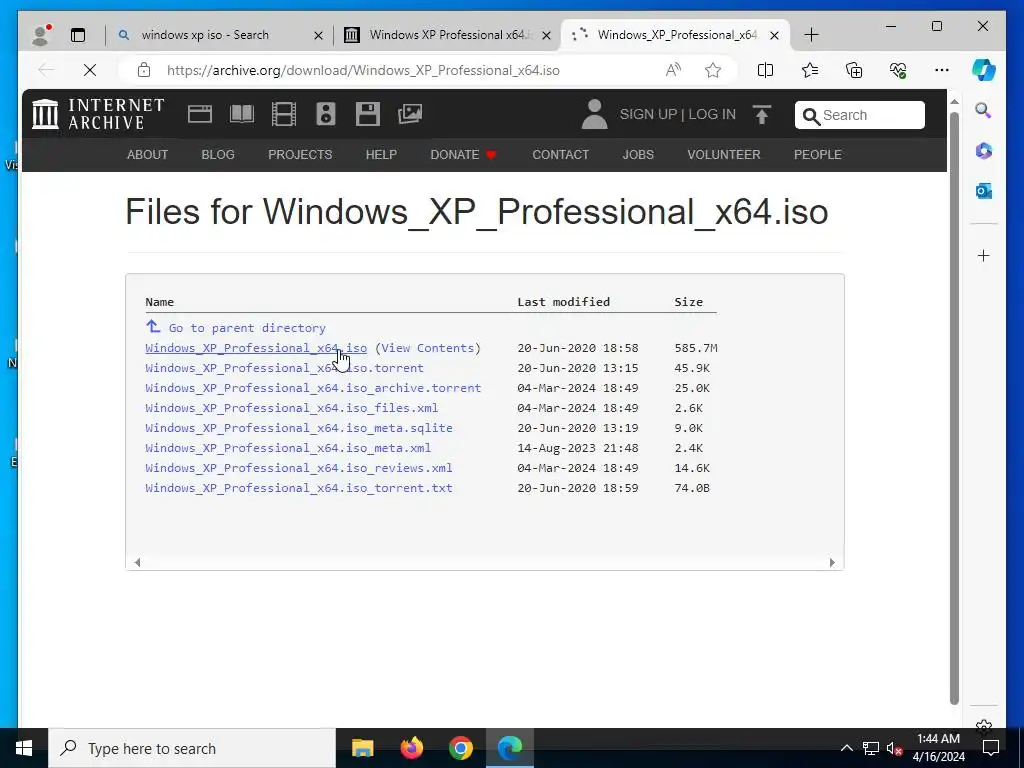
Task: Open Outlook sidebar icon
Action: point(984,191)
